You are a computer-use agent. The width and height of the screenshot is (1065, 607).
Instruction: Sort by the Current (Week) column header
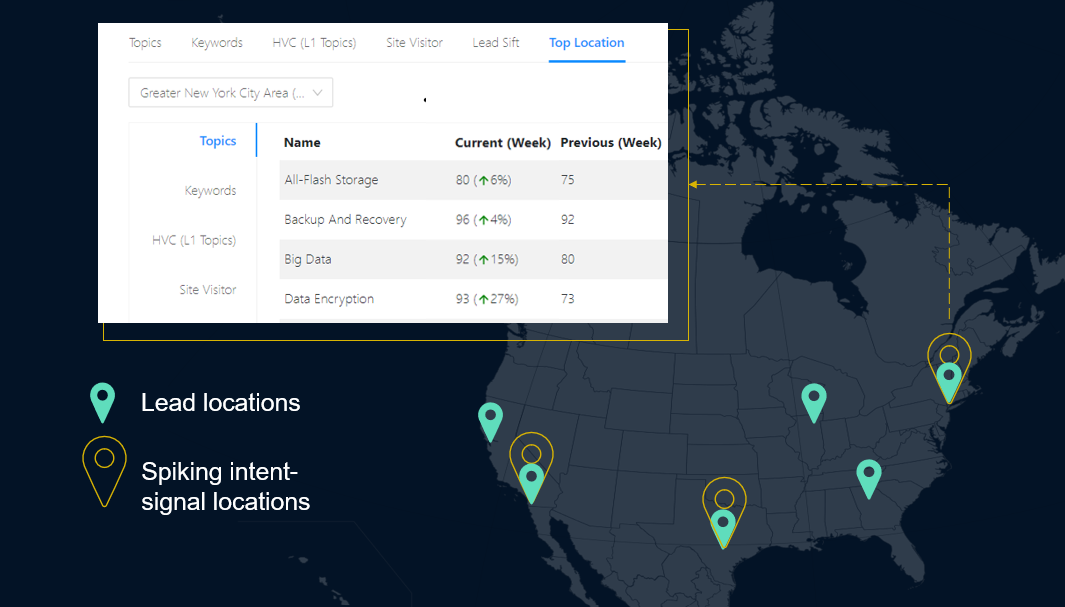[503, 142]
